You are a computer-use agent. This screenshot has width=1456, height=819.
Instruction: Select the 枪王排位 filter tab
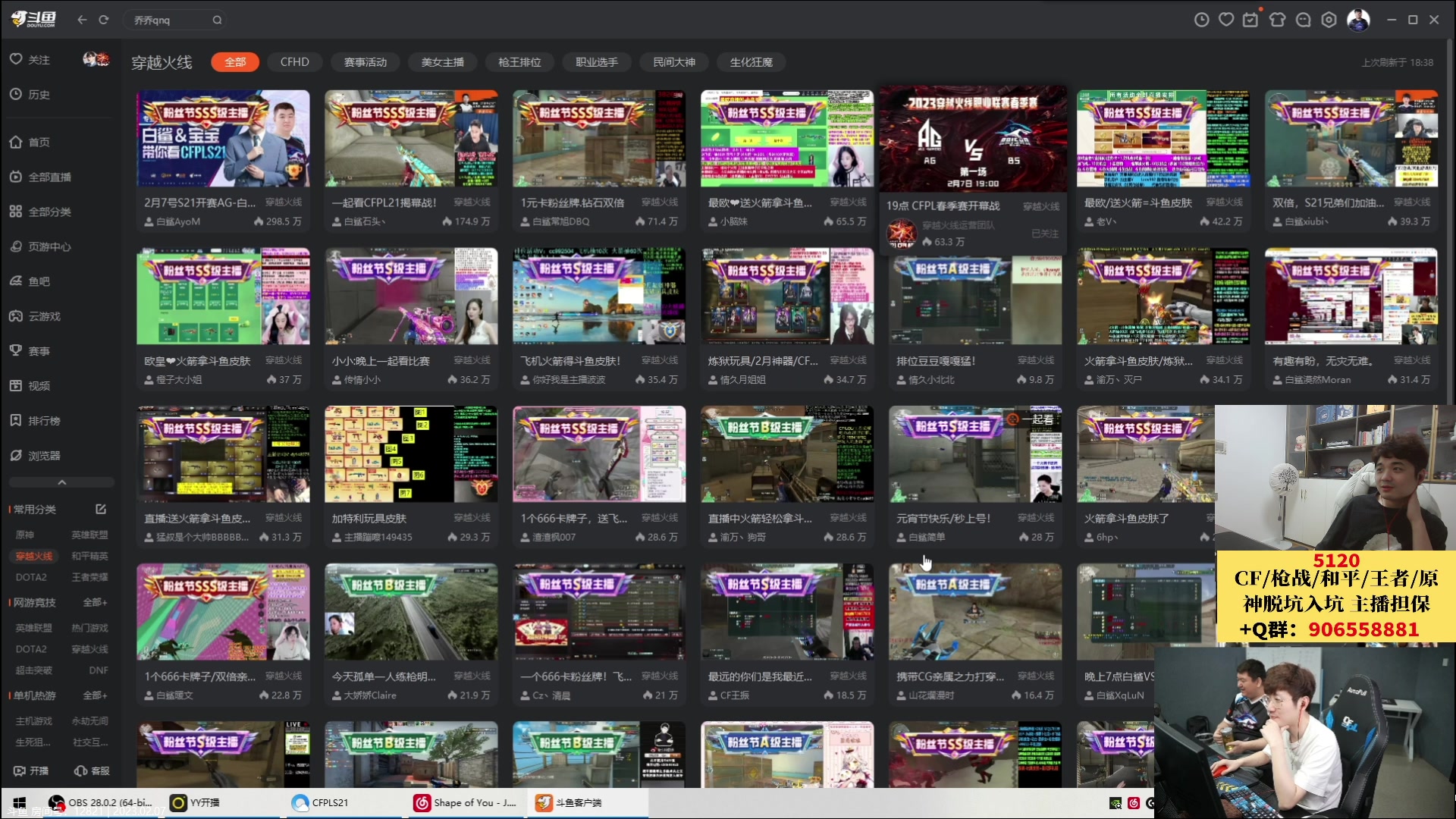pos(519,62)
